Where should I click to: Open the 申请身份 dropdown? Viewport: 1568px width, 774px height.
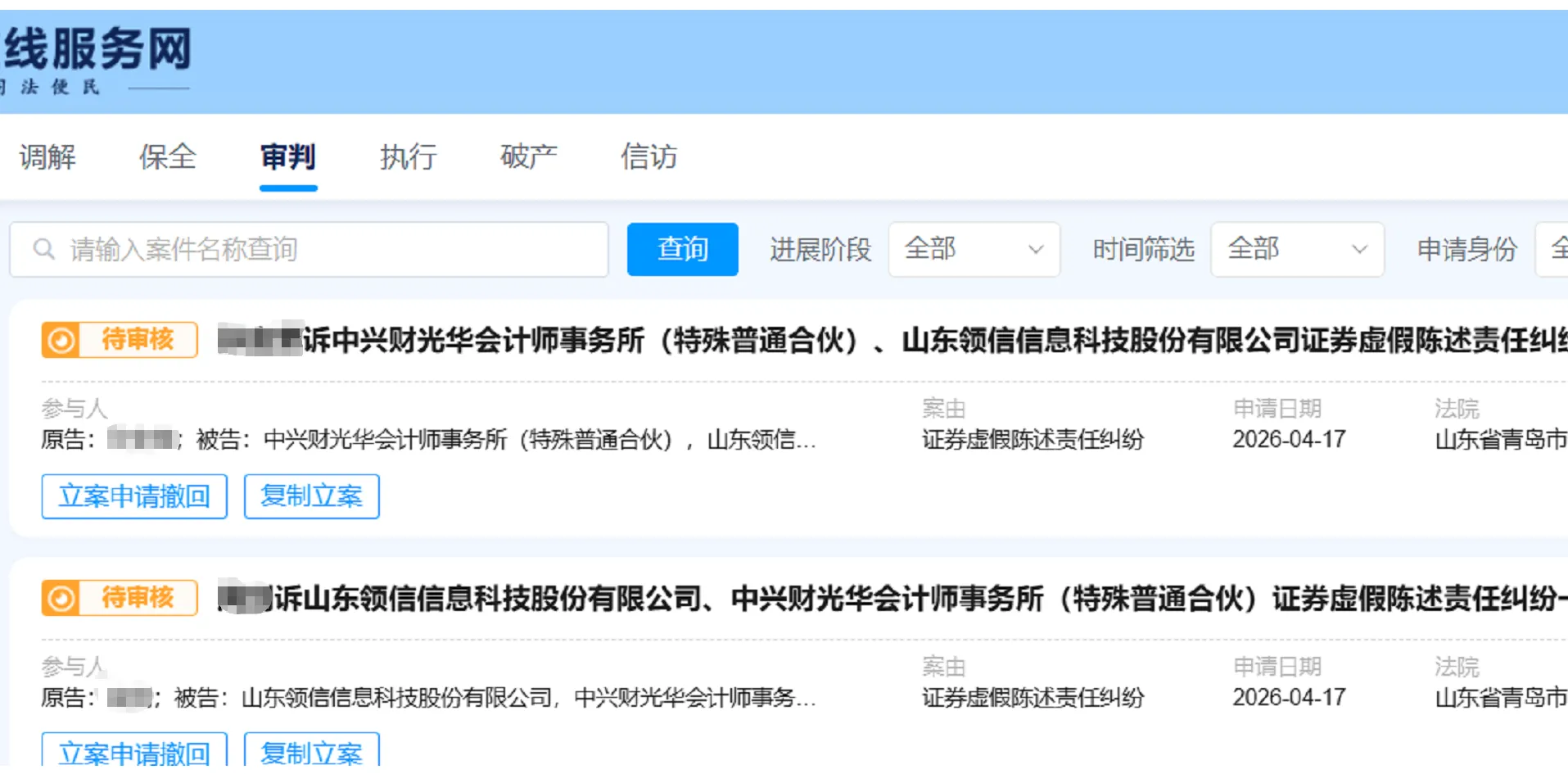click(x=1552, y=249)
